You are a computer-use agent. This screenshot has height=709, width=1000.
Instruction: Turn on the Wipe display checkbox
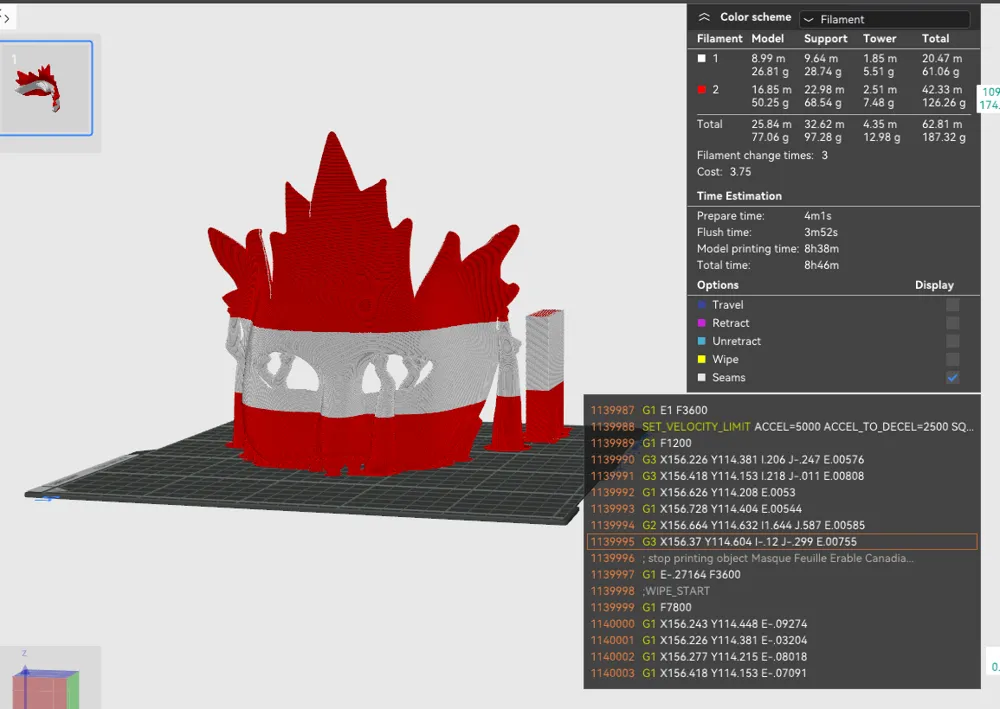(952, 359)
